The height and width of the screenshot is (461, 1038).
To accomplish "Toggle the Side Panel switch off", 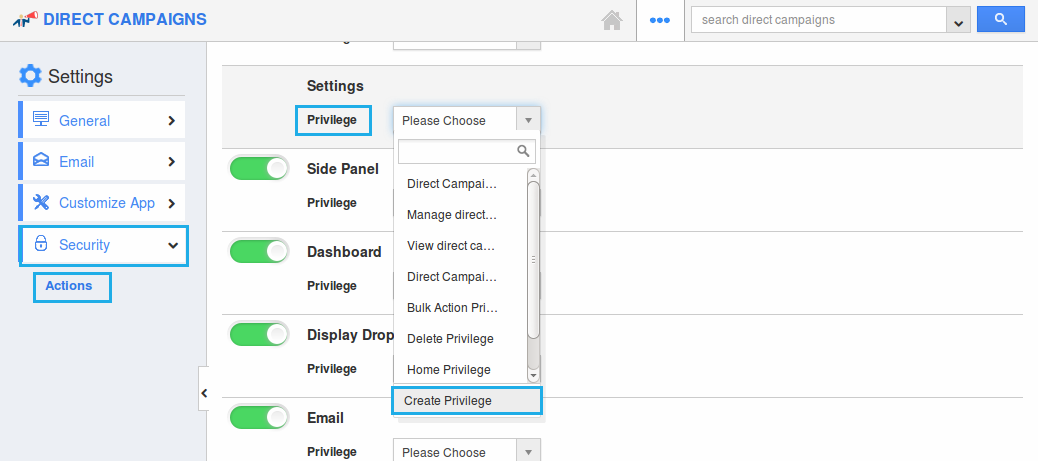I will pos(259,169).
